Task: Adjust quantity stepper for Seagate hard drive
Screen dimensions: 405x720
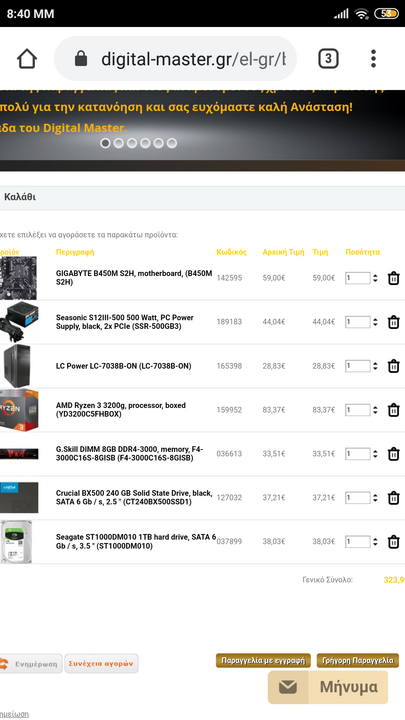Action: coord(375,542)
